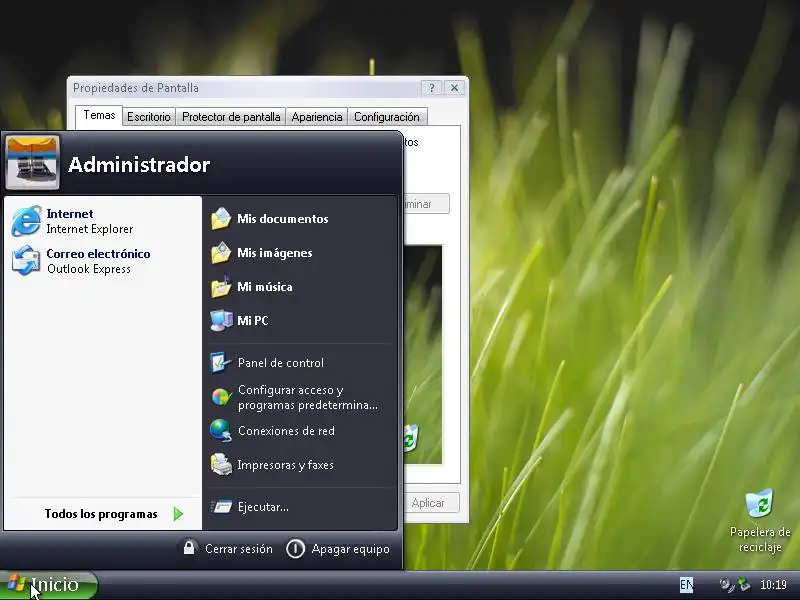Click the network connection tray icon
The image size is (800, 600).
click(x=744, y=584)
